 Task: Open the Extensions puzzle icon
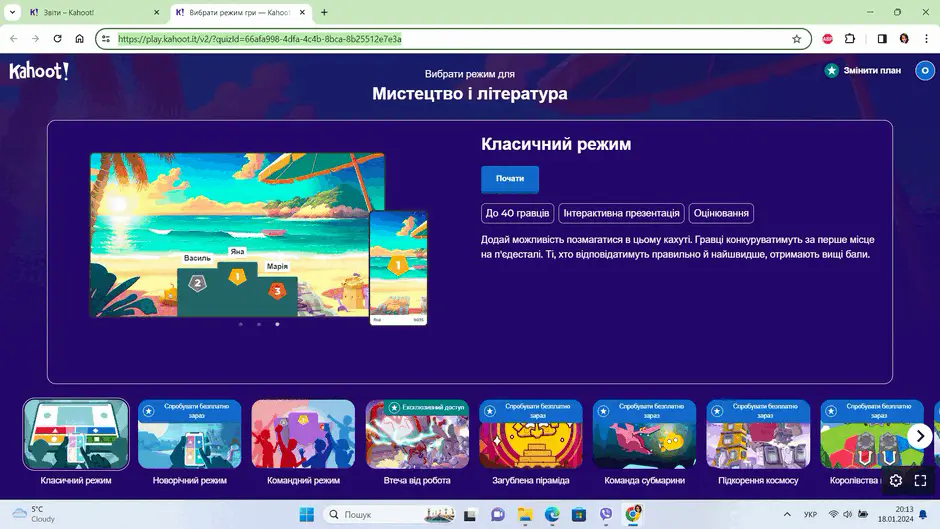(x=849, y=39)
